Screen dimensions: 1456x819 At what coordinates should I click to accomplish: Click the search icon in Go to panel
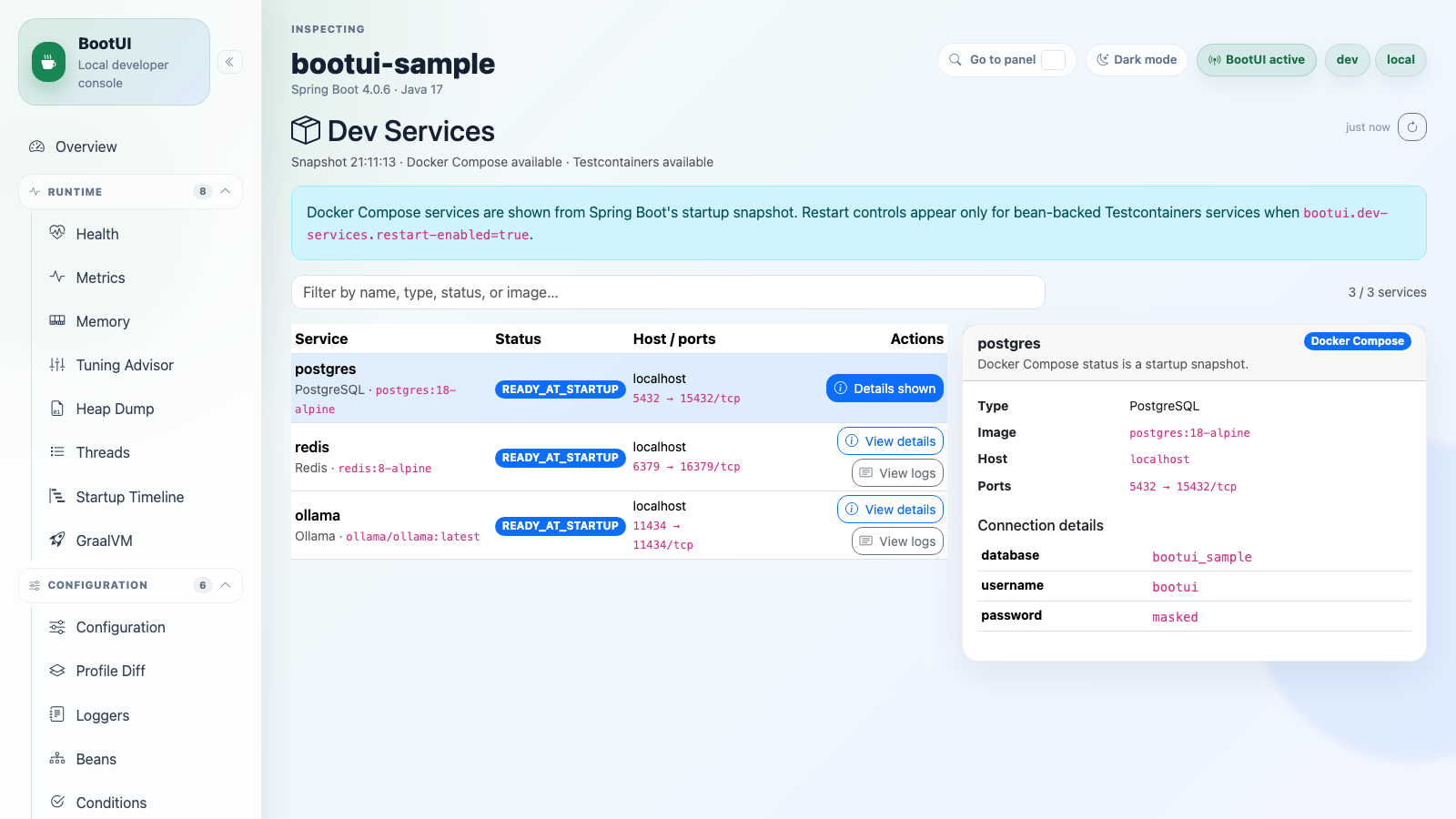coord(955,60)
